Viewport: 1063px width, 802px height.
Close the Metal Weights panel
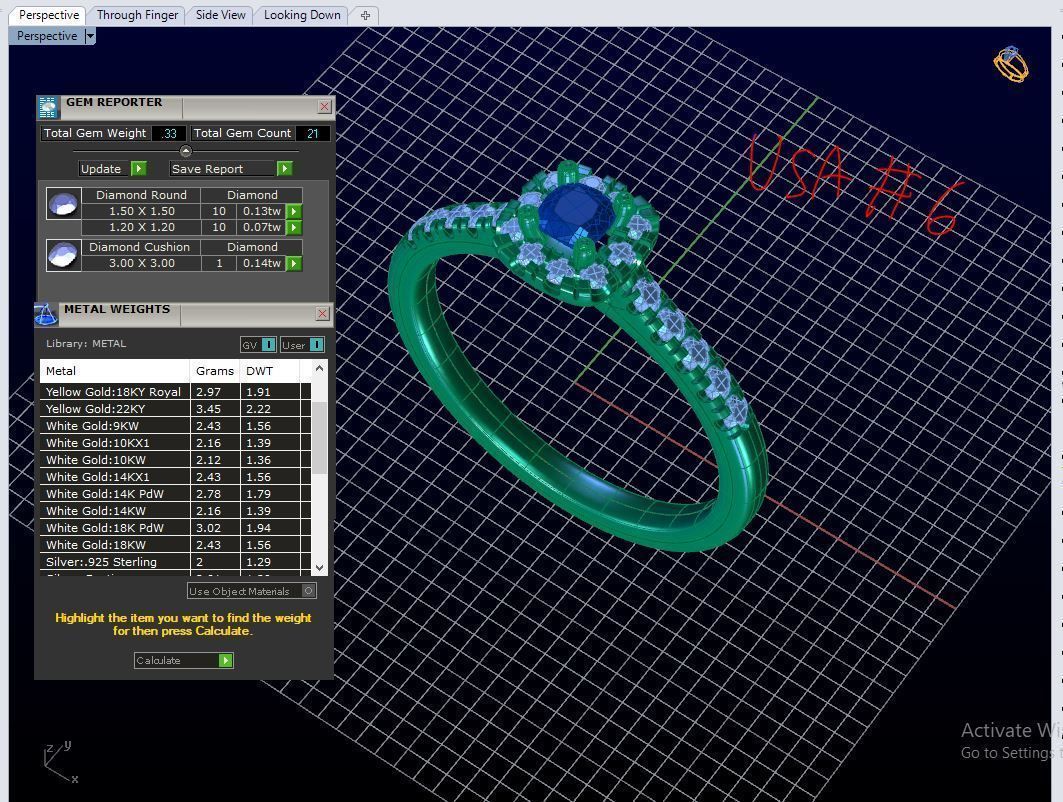tap(323, 313)
